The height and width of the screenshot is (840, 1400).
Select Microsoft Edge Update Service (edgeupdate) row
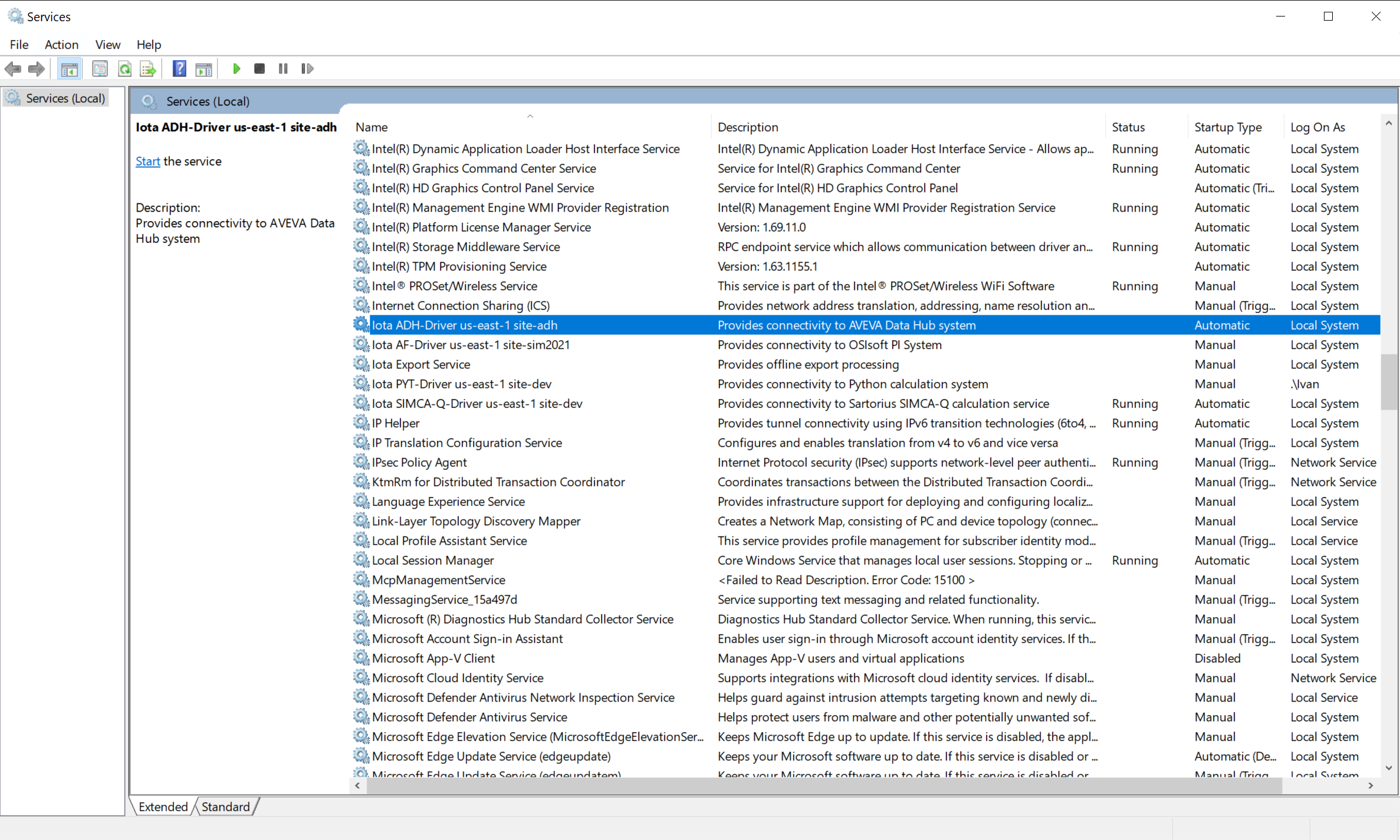(x=866, y=756)
